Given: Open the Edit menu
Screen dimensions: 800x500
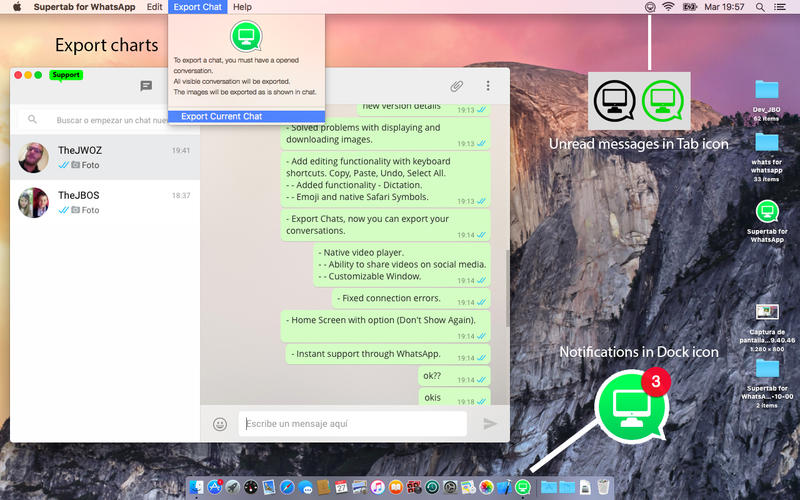Looking at the screenshot, I should pos(154,7).
